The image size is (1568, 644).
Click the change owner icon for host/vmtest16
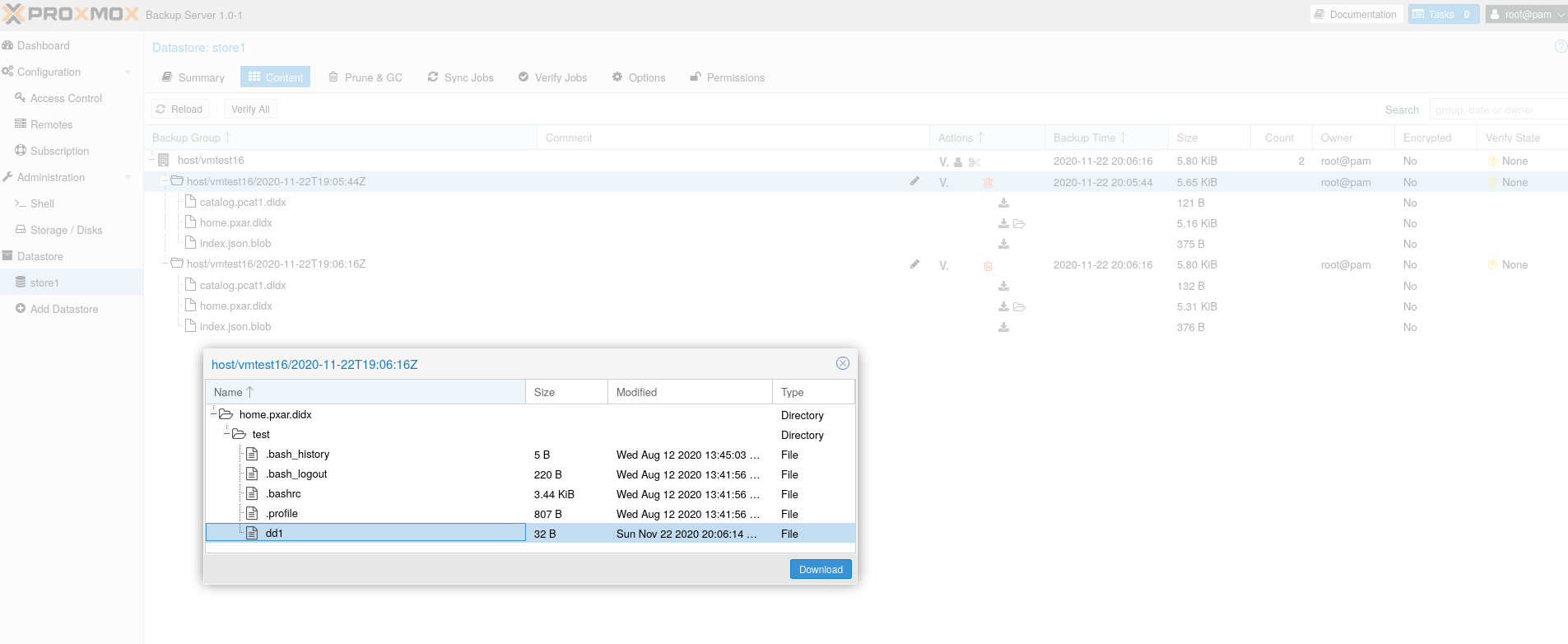[958, 162]
